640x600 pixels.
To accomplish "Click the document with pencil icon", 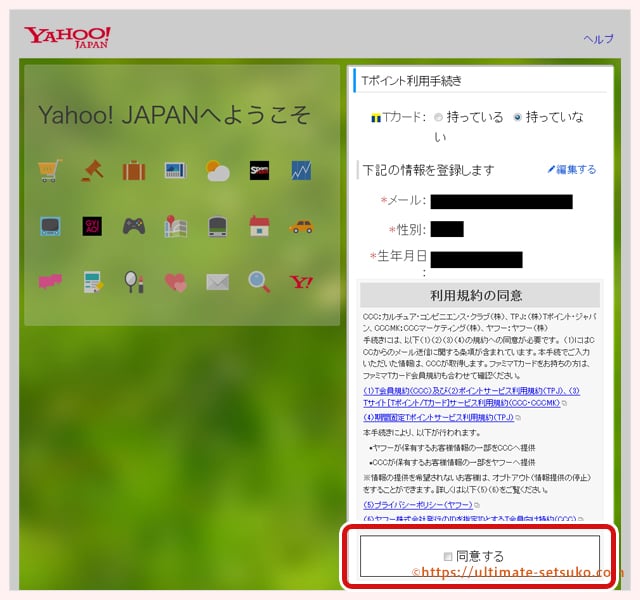I will 93,282.
